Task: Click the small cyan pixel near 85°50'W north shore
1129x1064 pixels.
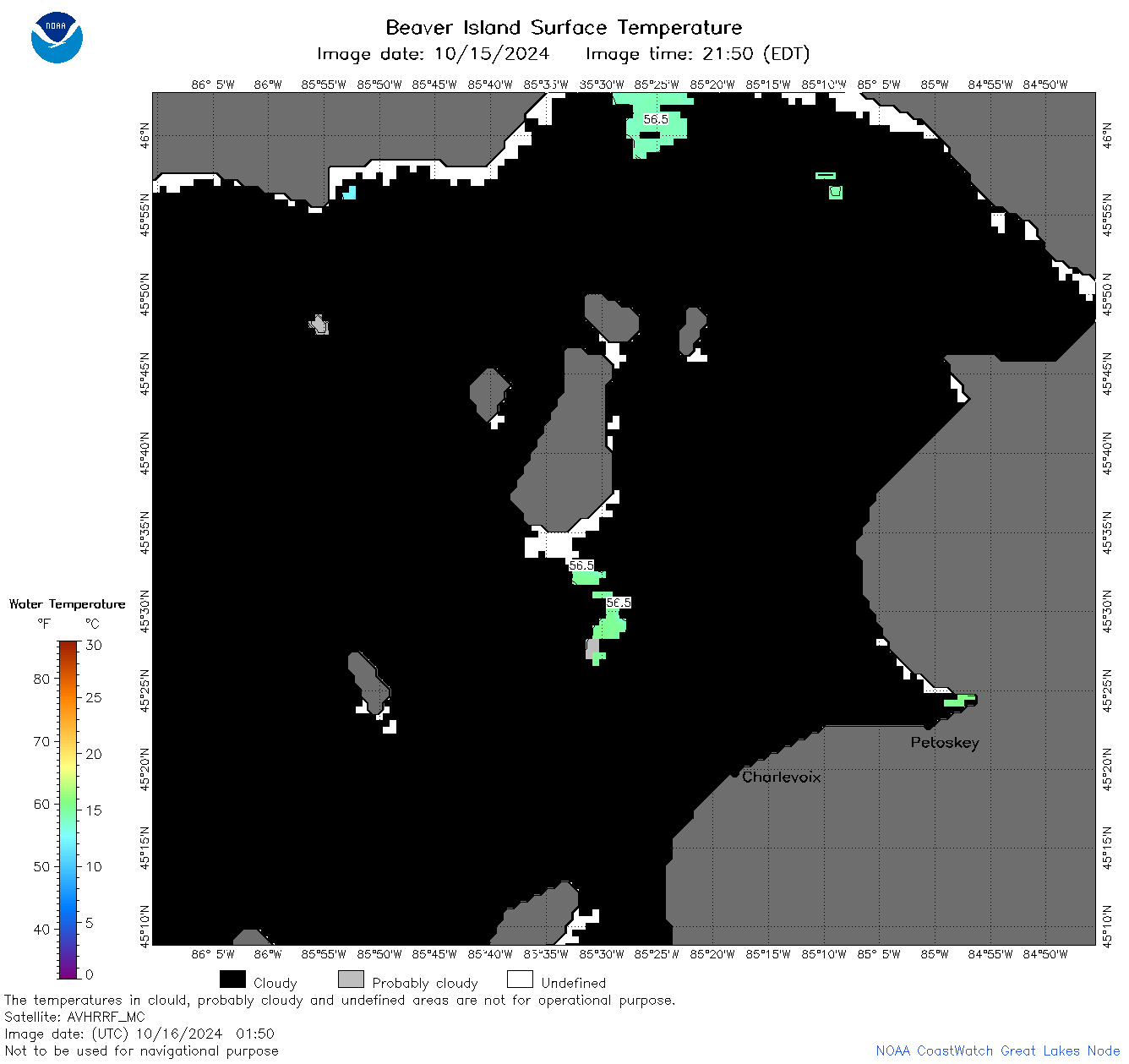Action: [349, 193]
